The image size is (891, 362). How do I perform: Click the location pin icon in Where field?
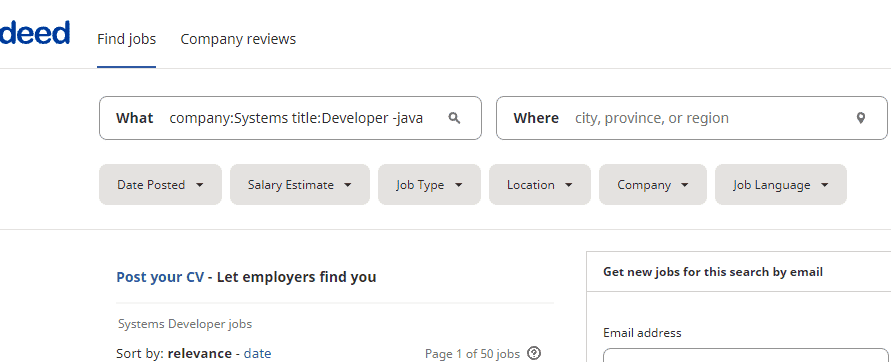click(x=861, y=118)
